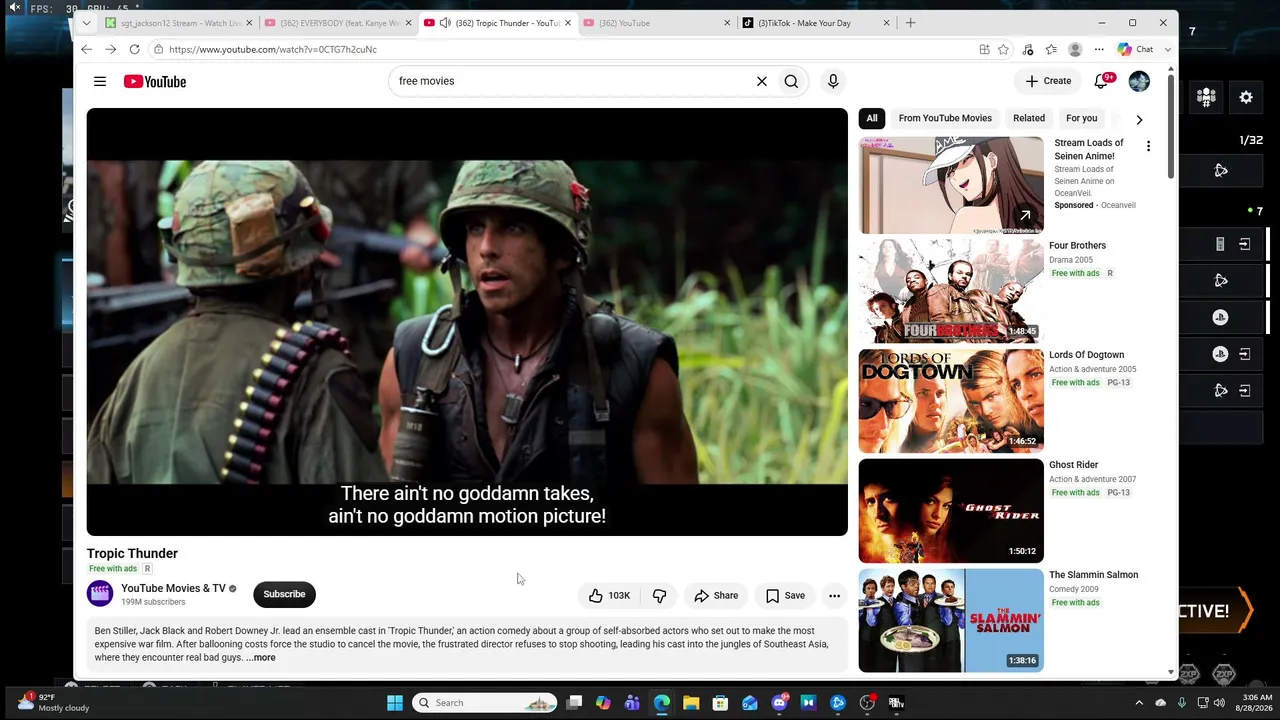The image size is (1280, 720).
Task: Open the Windows Start menu
Action: tap(395, 703)
